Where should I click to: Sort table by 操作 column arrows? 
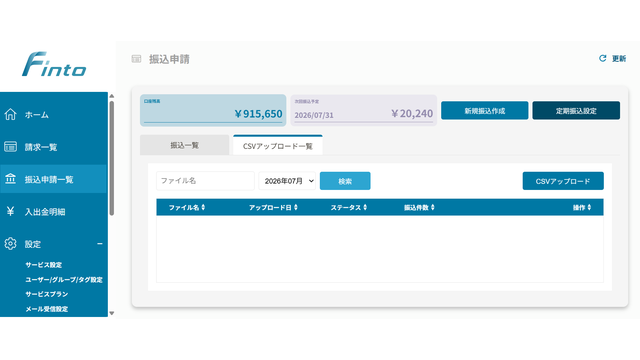(589, 207)
